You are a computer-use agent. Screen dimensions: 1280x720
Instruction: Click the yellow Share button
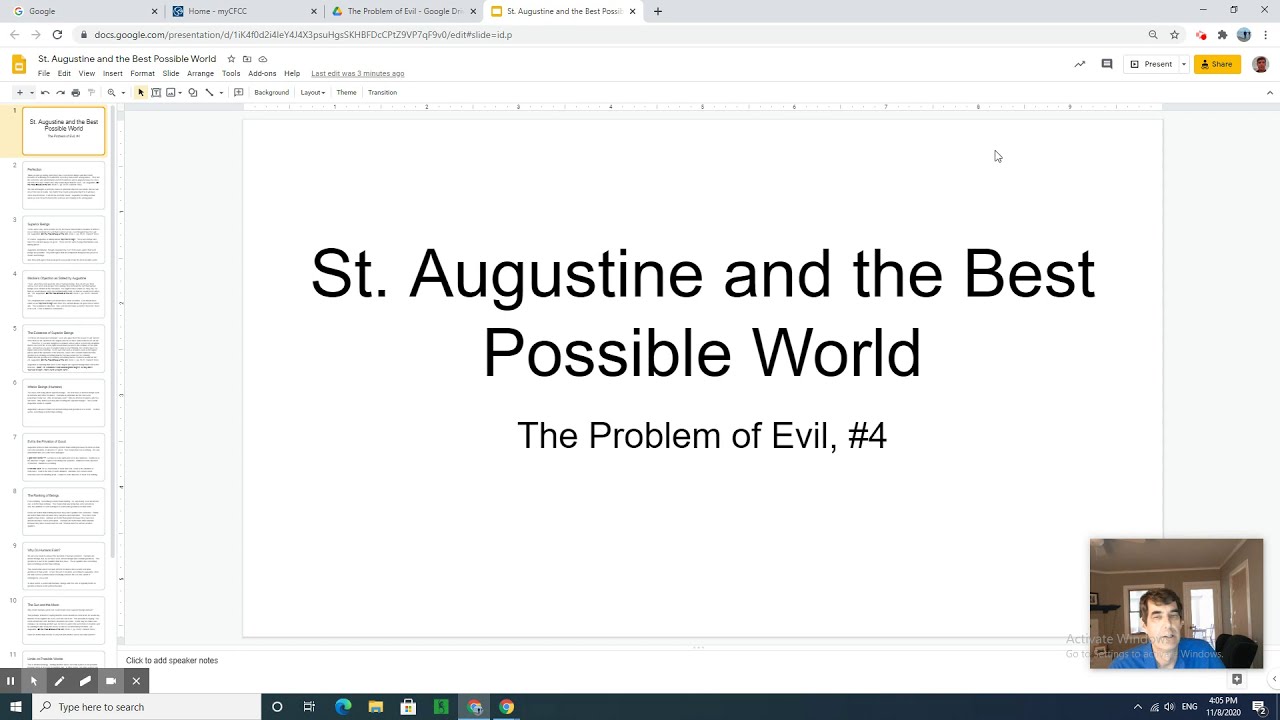[x=1217, y=64]
